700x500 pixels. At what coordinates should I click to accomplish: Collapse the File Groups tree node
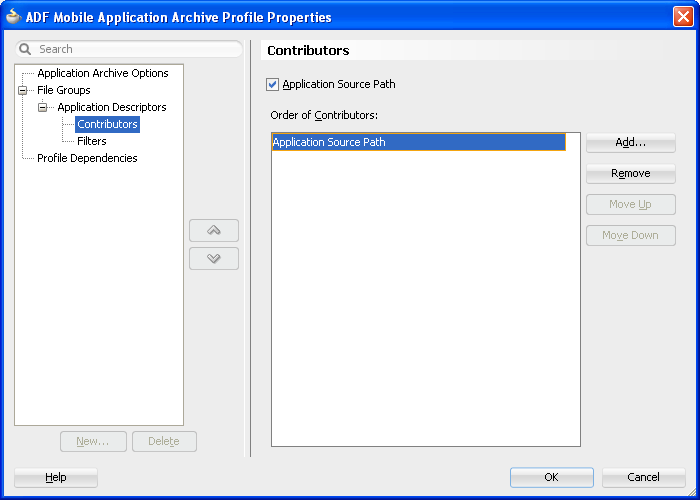(x=22, y=91)
